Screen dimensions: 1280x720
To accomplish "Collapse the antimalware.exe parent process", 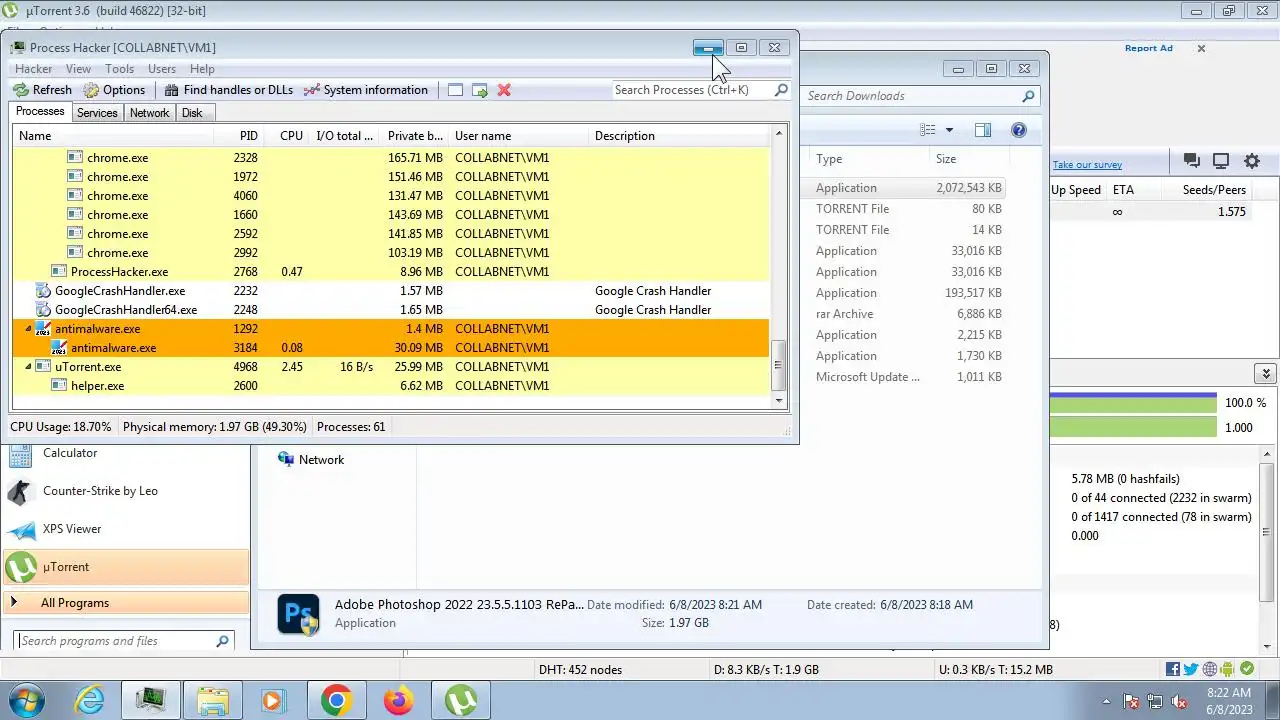I will pos(28,329).
